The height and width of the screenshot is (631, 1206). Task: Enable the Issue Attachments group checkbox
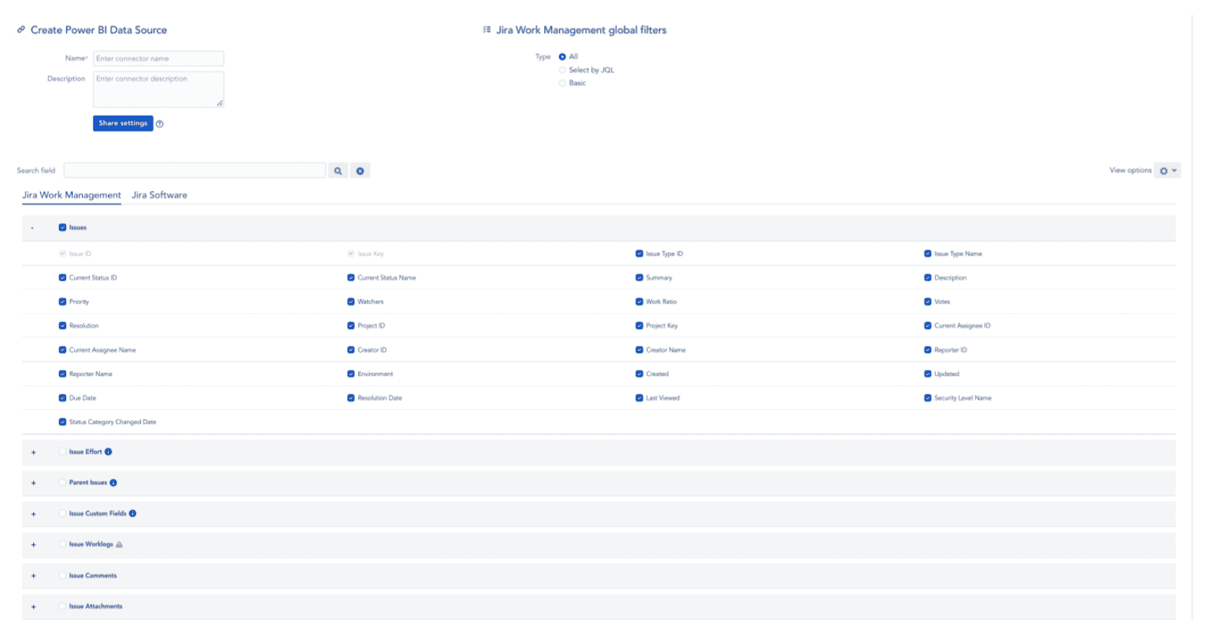click(63, 606)
